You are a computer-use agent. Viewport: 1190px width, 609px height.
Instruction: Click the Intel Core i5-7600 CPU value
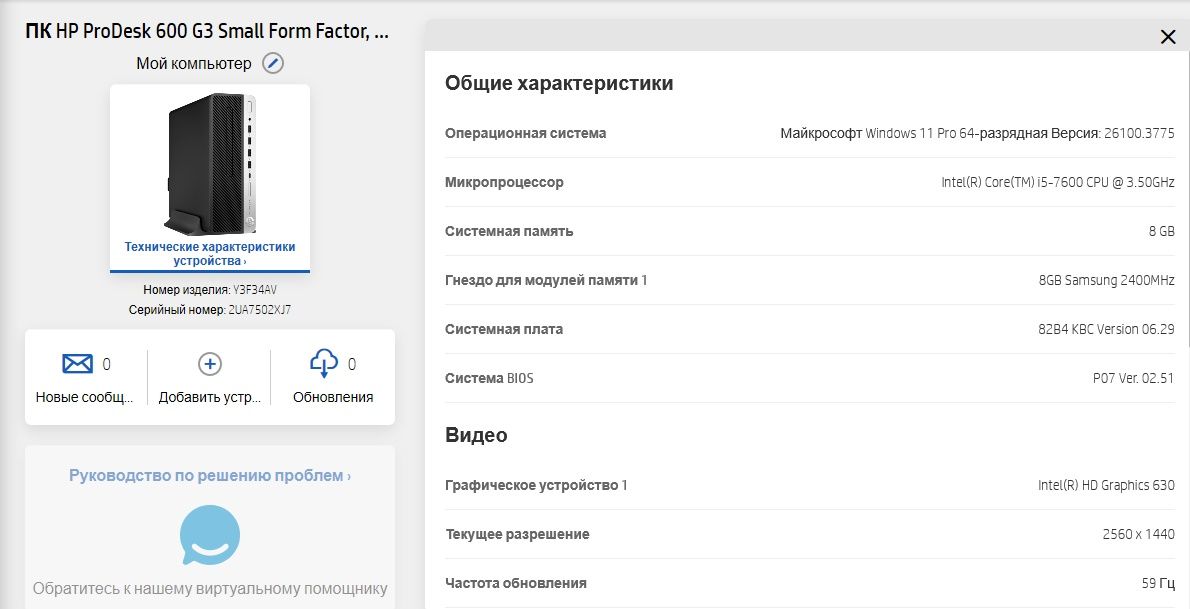click(1058, 182)
